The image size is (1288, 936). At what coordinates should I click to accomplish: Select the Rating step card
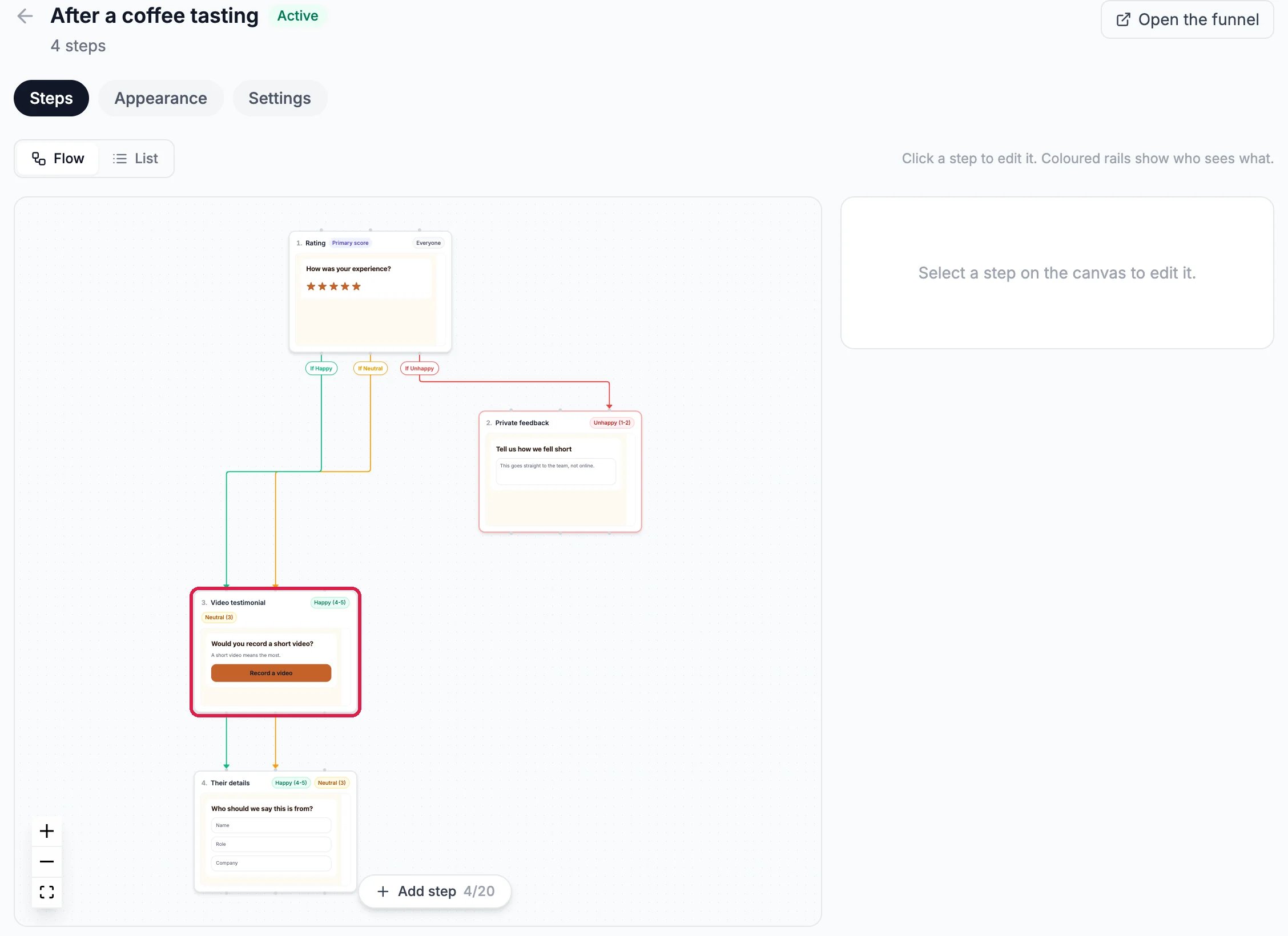click(x=370, y=291)
